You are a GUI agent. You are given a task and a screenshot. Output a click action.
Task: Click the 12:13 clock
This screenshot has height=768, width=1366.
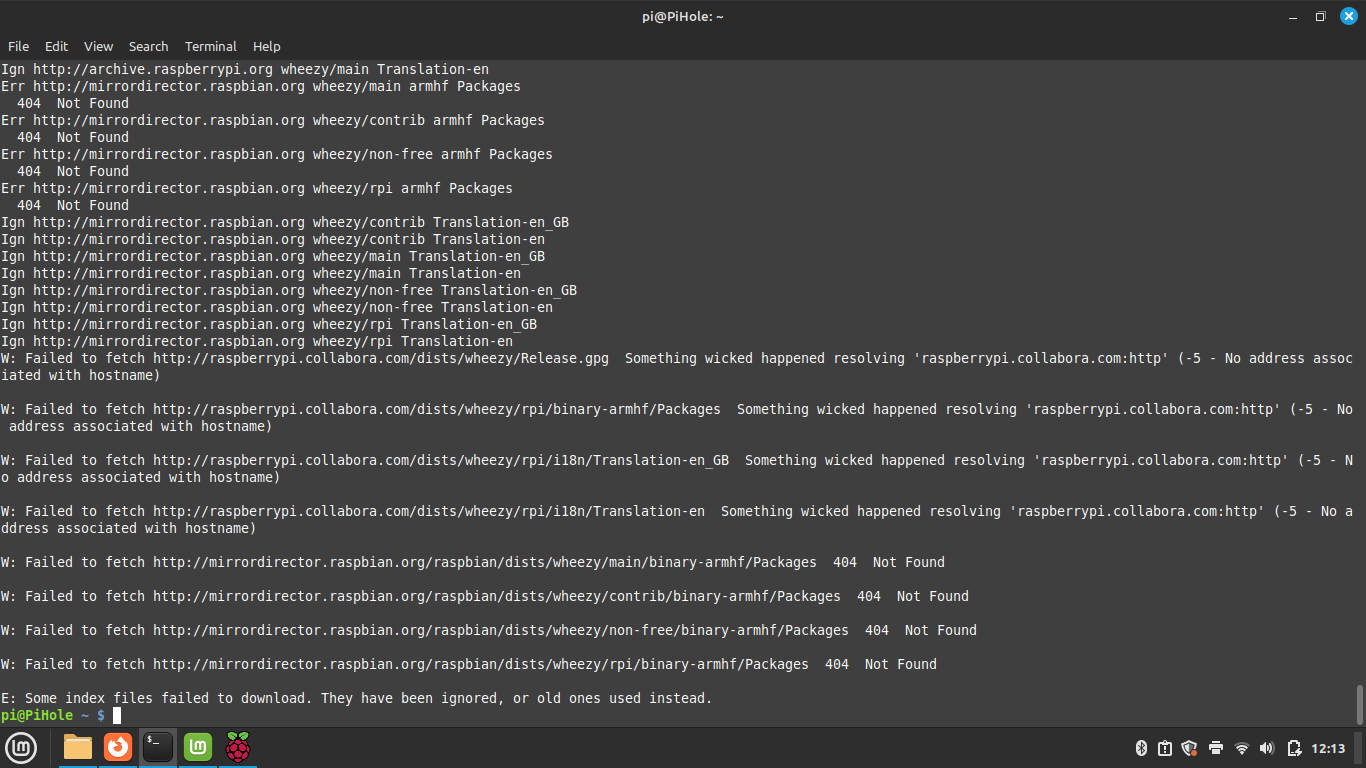pos(1328,748)
